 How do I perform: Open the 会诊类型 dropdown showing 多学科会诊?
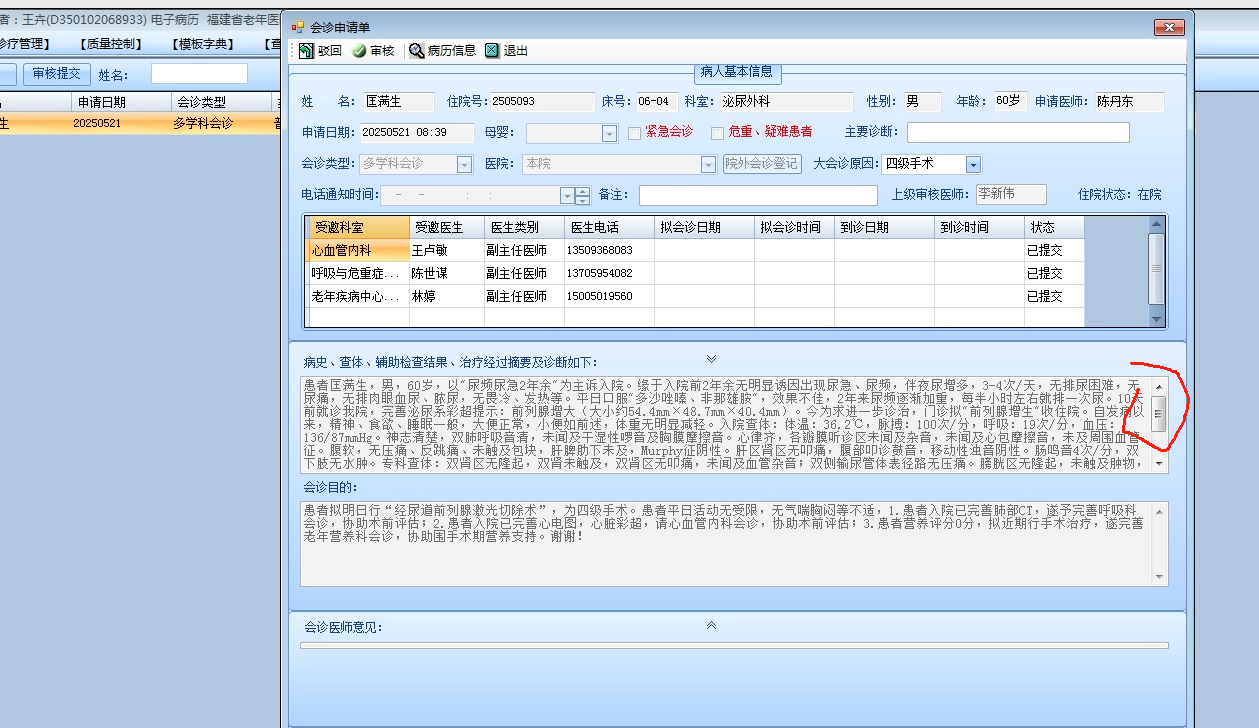point(464,164)
